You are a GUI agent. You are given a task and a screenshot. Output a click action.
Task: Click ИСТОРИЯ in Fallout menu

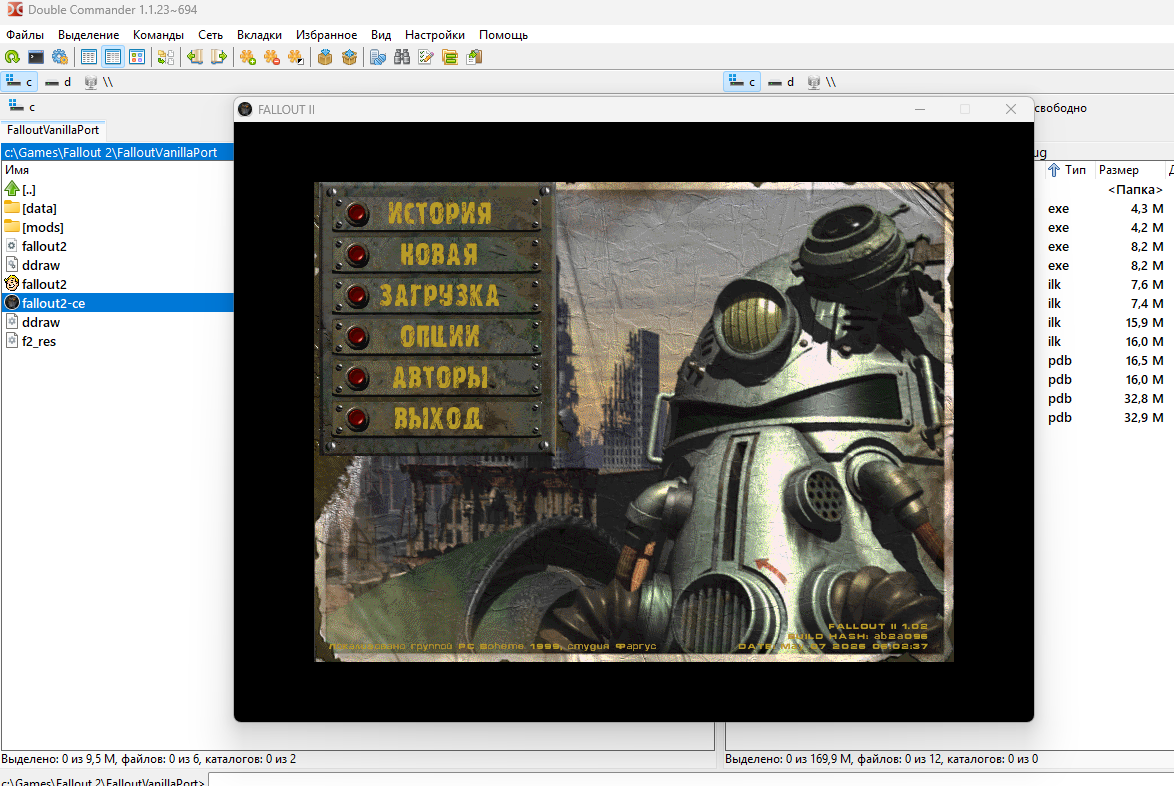tap(438, 213)
